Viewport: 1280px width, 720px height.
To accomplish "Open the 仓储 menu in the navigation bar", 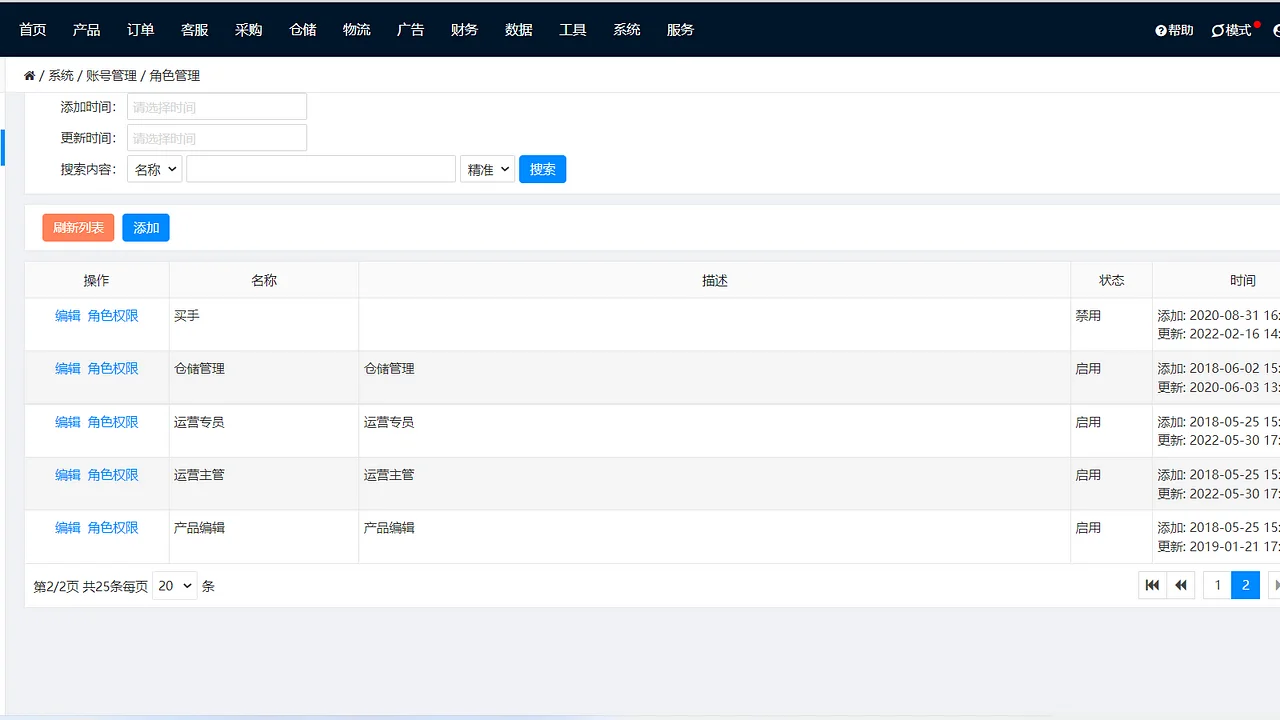I will pos(302,29).
